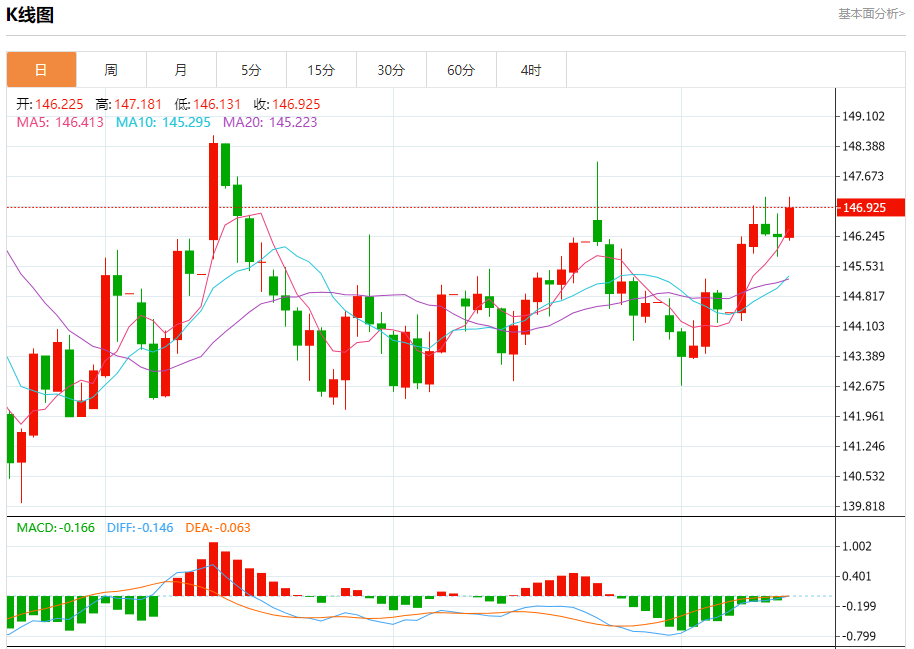The image size is (914, 649).
Task: Switch to the 月 monthly tab
Action: 181,70
